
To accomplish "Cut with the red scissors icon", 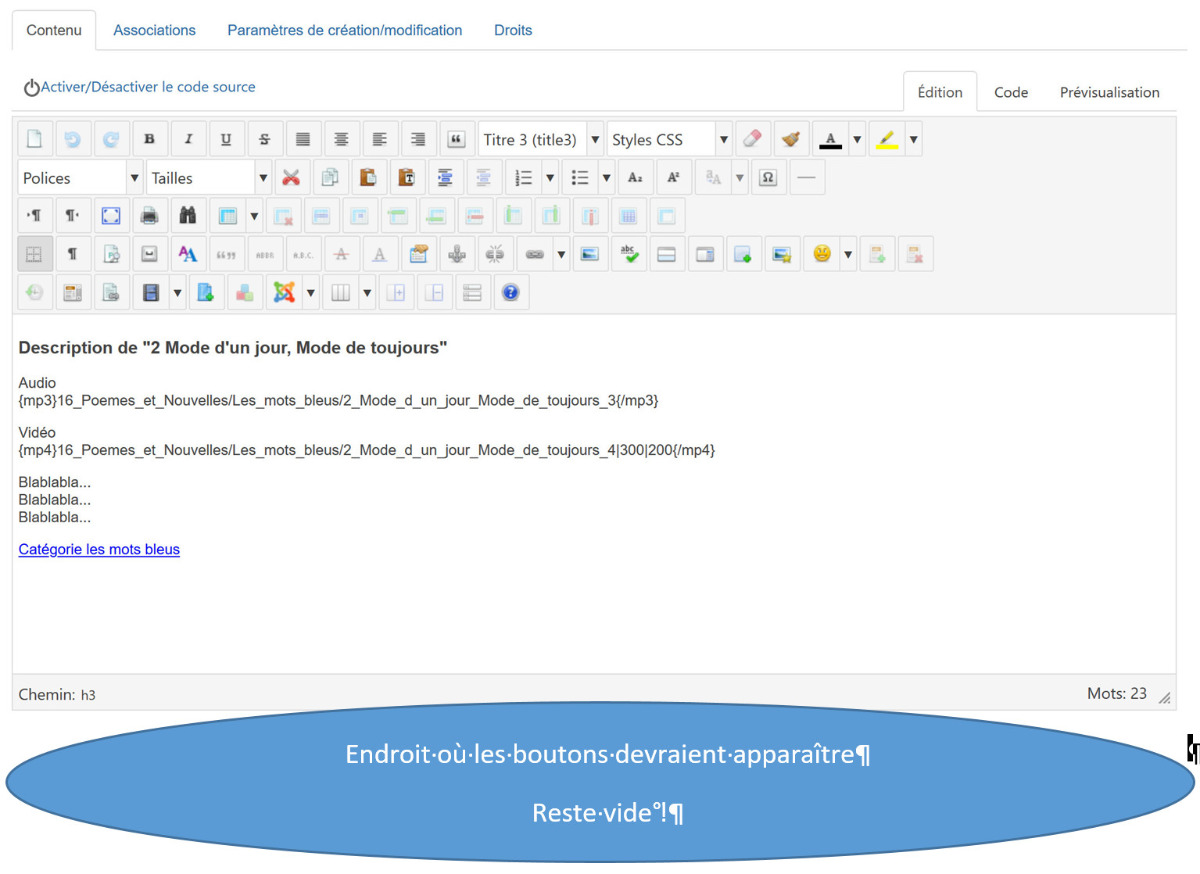I will 291,177.
